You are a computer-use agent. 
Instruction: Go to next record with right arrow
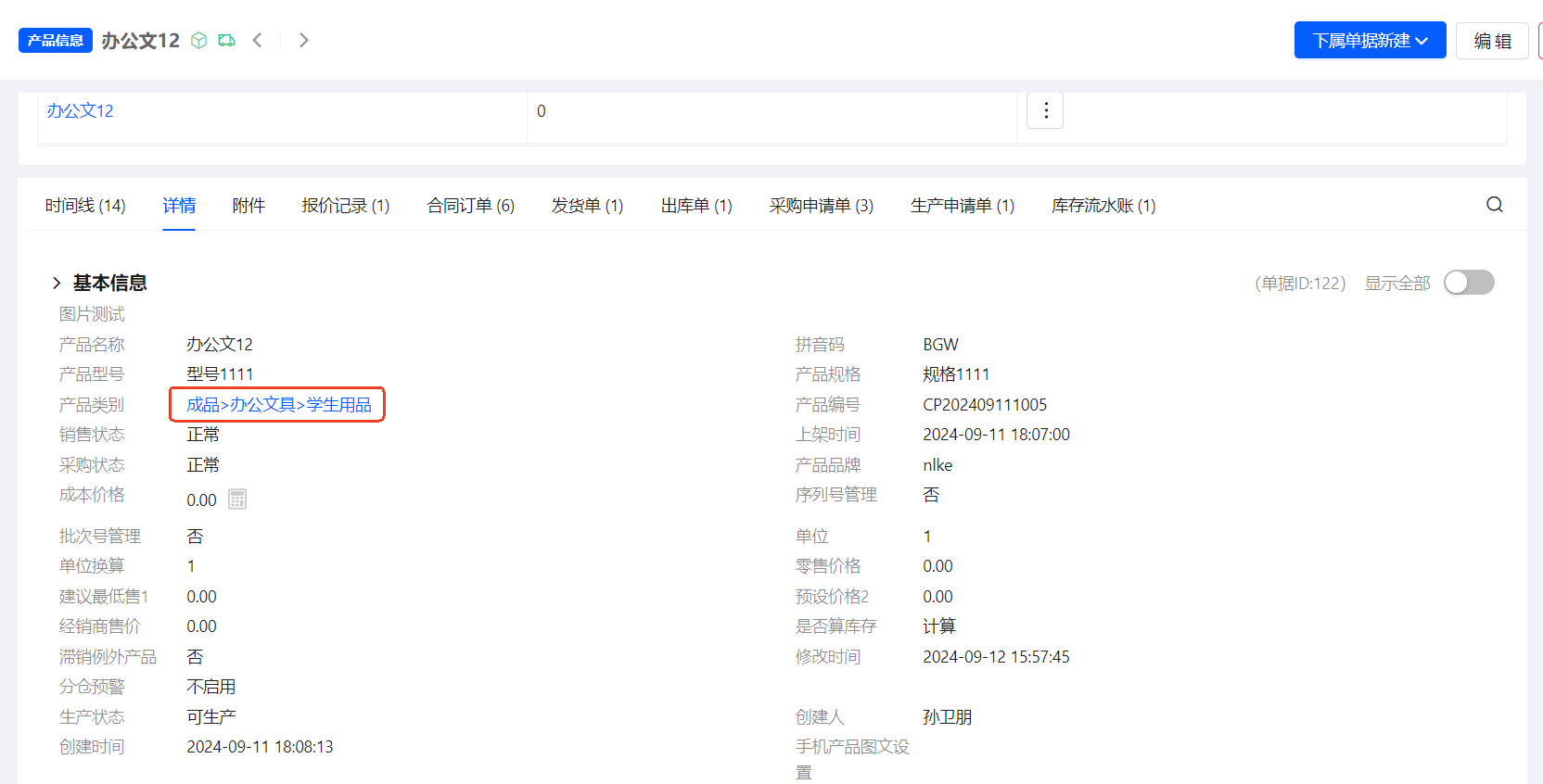[x=303, y=40]
